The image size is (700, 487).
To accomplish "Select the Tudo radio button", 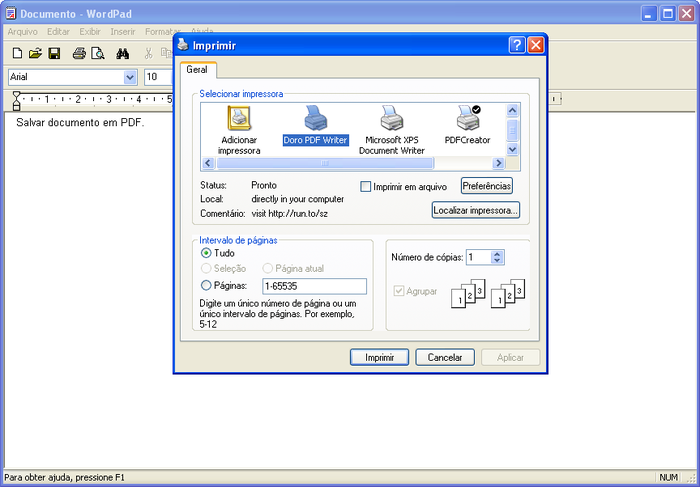I will point(206,253).
